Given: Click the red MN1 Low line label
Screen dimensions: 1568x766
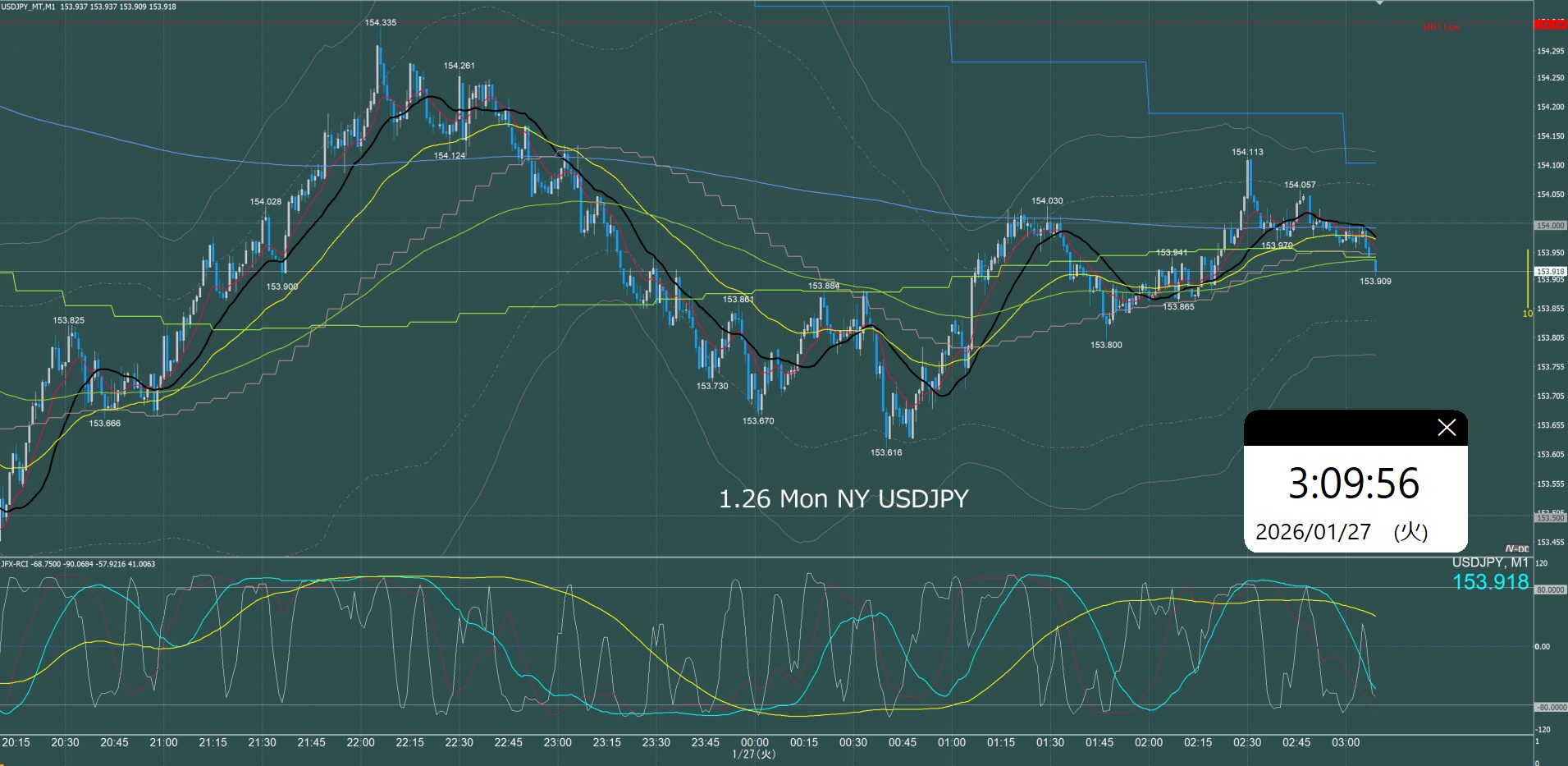Looking at the screenshot, I should pos(1441,28).
